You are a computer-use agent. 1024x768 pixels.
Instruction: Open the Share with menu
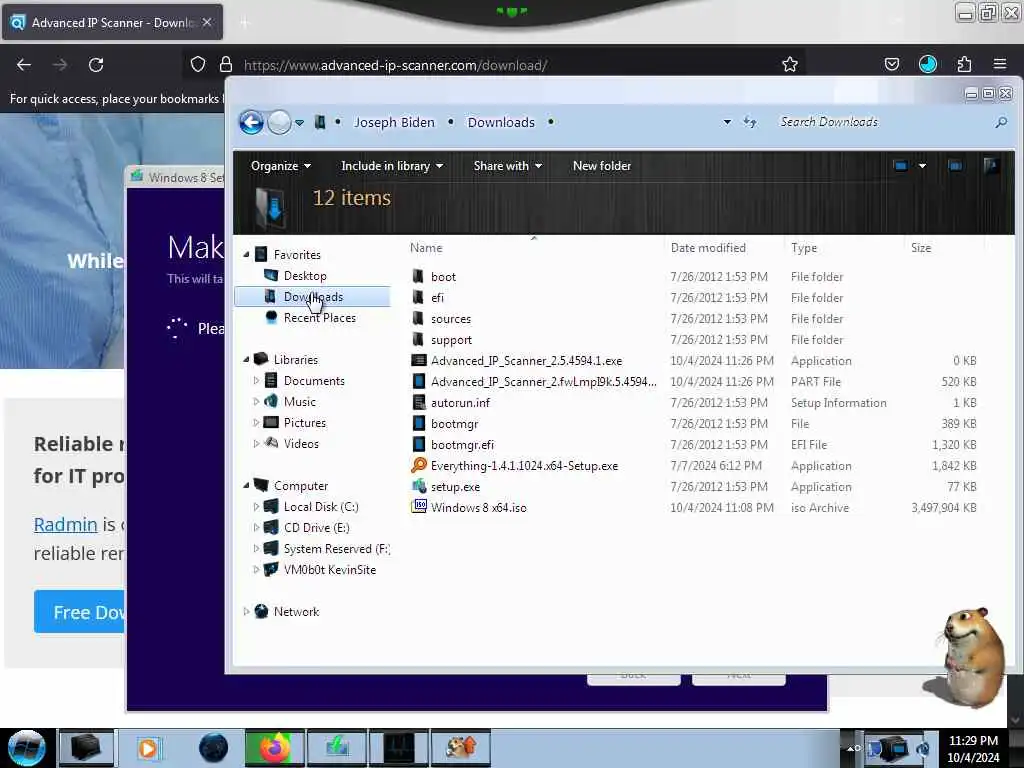[x=507, y=166]
